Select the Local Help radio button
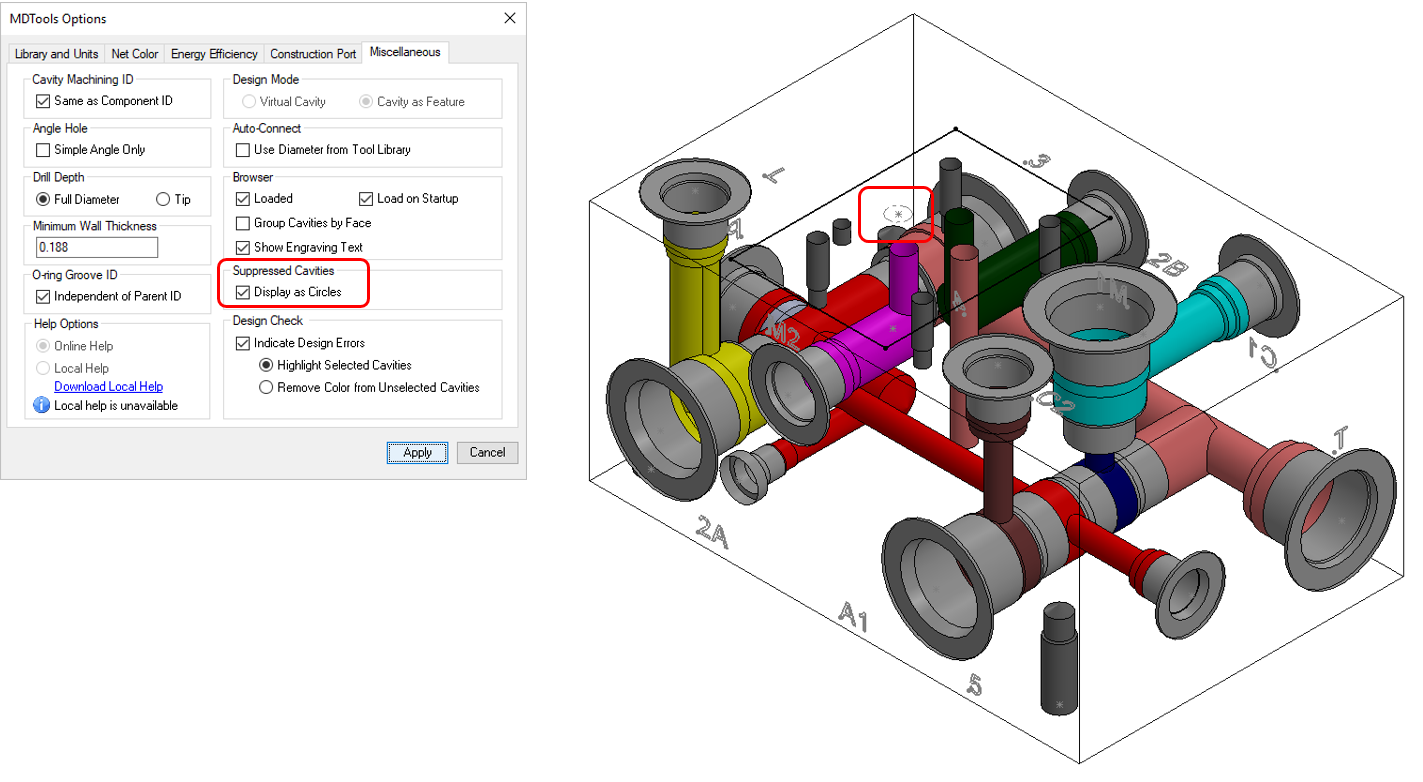The width and height of the screenshot is (1423, 782). [43, 368]
